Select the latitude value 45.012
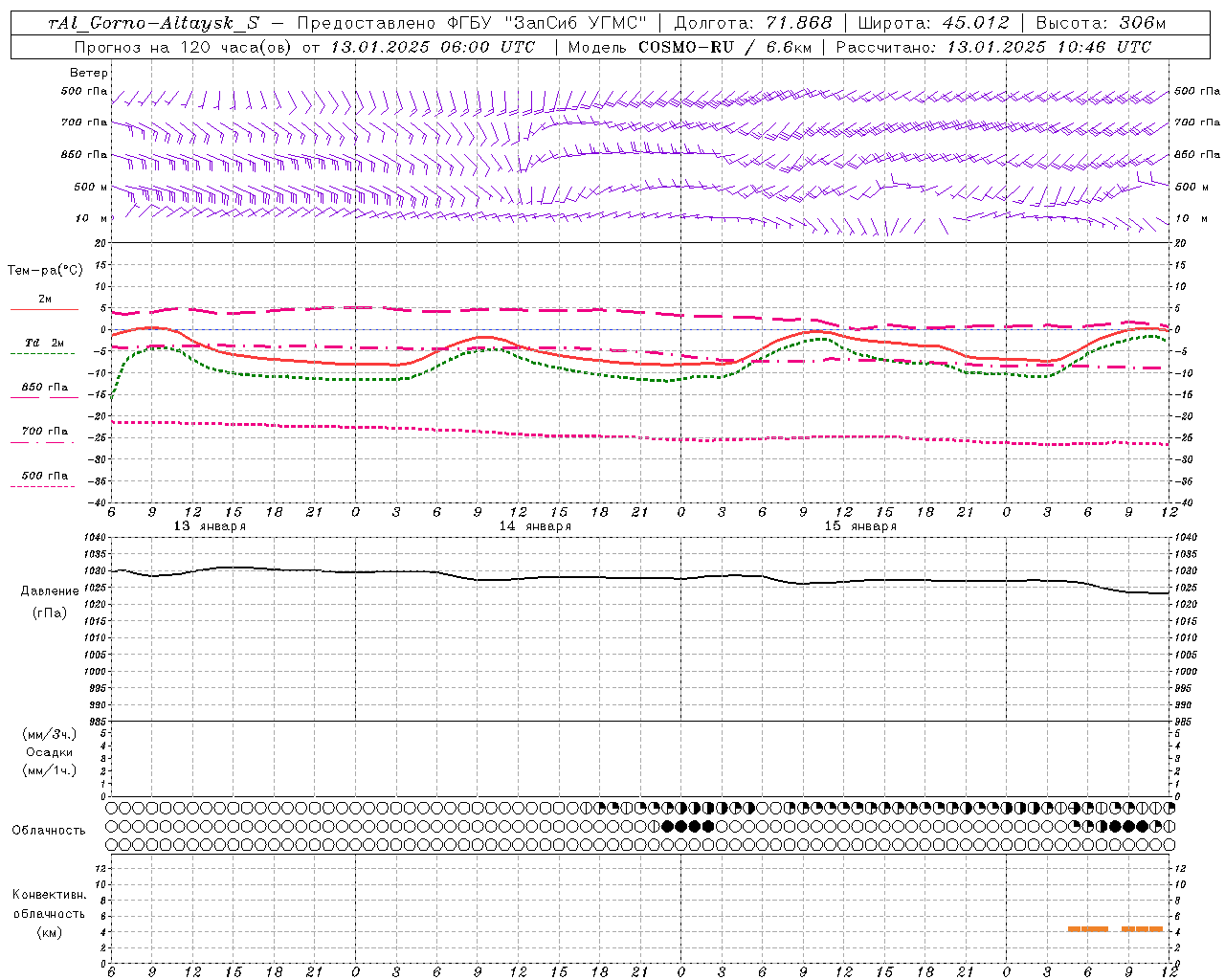Viewport: 1225px width, 980px height. [975, 23]
